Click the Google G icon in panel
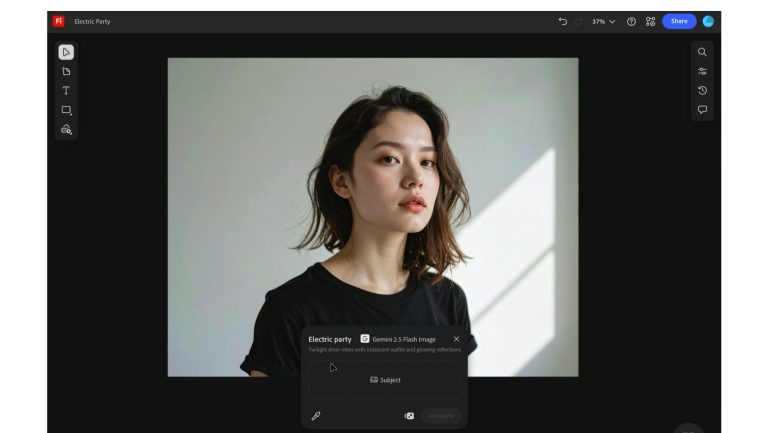 coord(365,339)
